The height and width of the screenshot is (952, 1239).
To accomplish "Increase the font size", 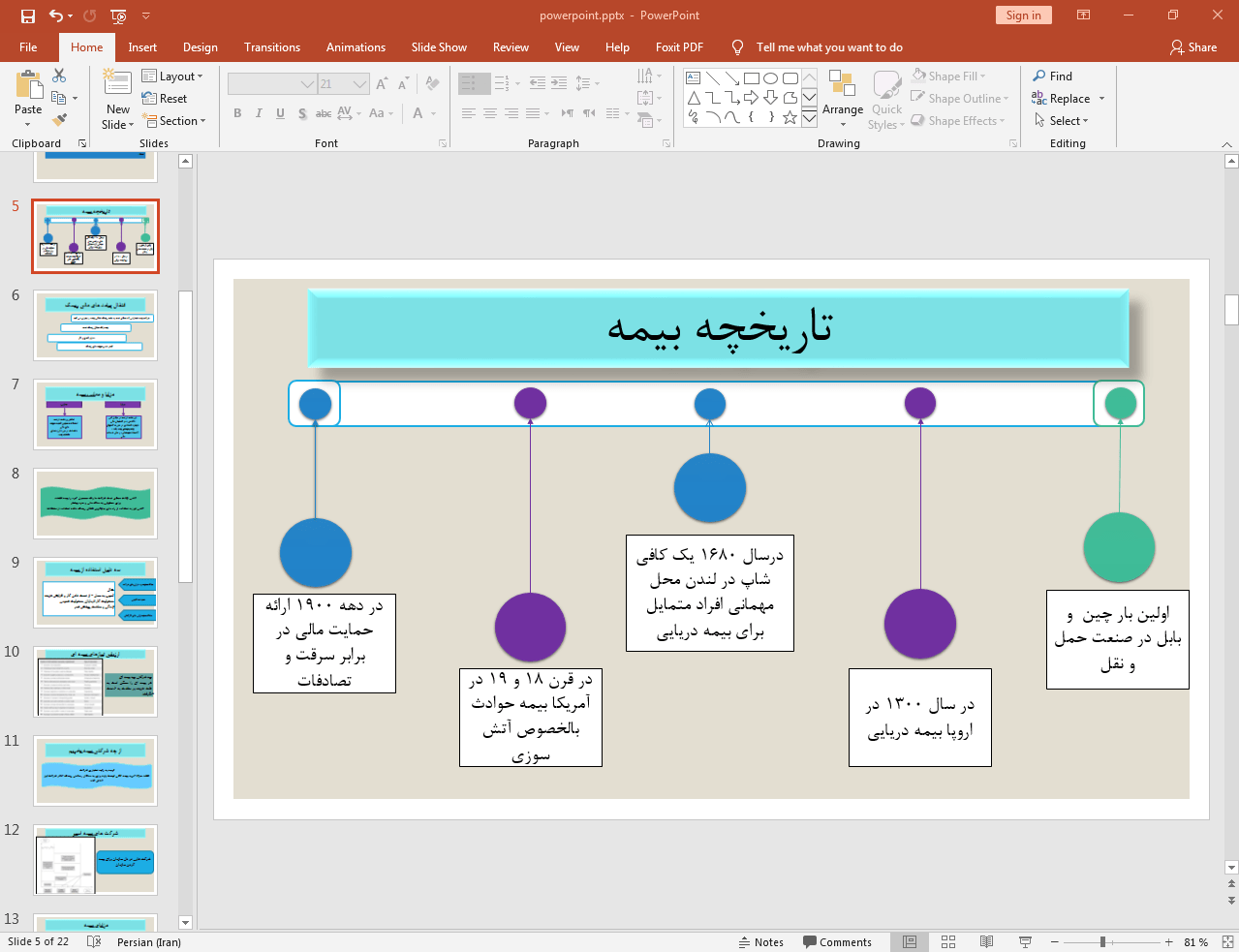I will click(382, 84).
